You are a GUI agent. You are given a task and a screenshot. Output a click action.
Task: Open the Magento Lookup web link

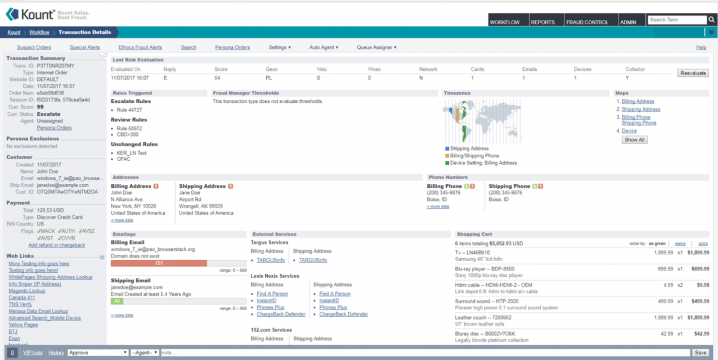(27, 291)
